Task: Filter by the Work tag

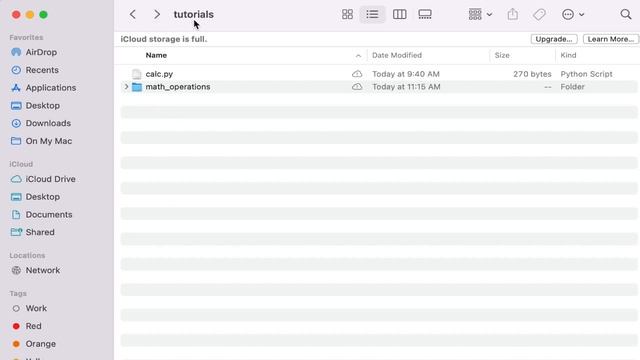Action: [36, 308]
